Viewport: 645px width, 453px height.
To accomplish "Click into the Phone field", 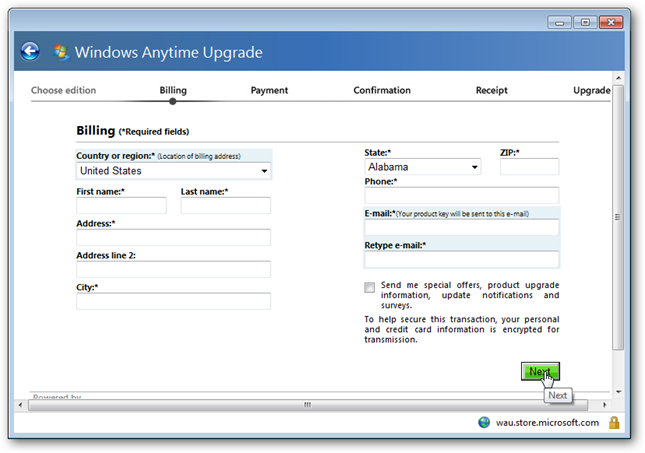I will pos(462,195).
